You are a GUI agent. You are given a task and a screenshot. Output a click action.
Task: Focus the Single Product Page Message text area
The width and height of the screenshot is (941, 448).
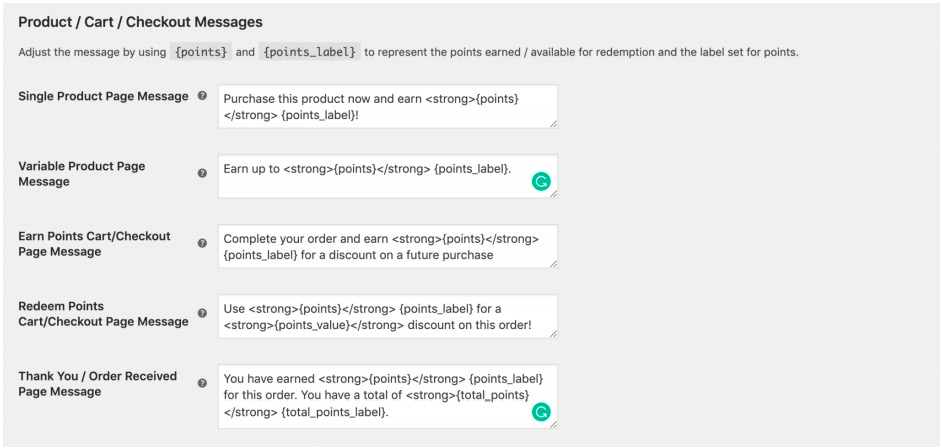coord(387,106)
